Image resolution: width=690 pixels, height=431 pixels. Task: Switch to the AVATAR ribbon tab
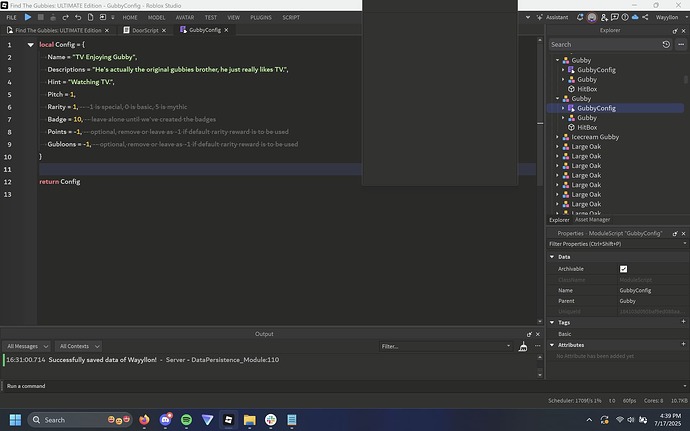[185, 17]
